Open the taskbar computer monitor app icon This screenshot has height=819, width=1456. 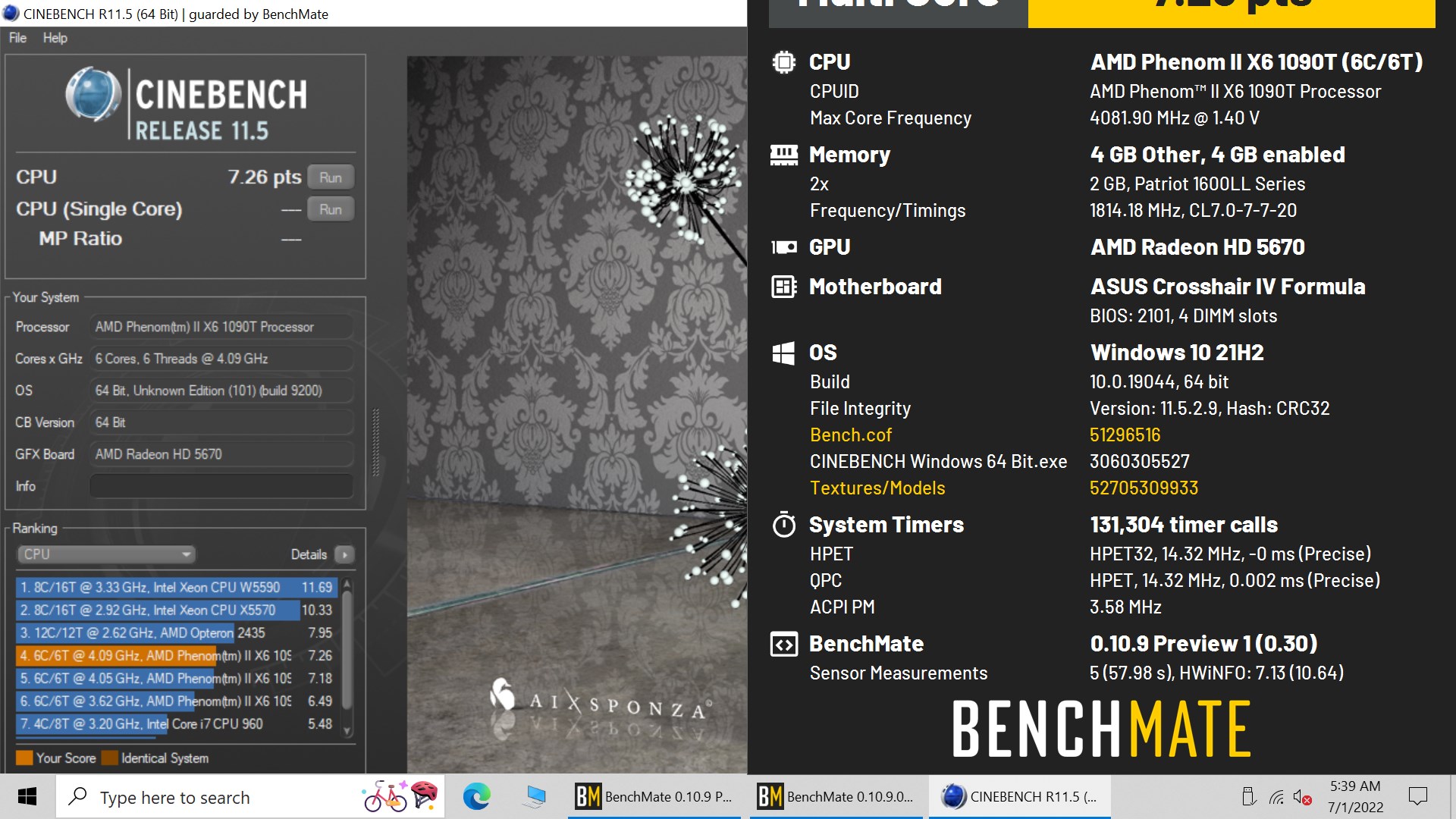(535, 797)
